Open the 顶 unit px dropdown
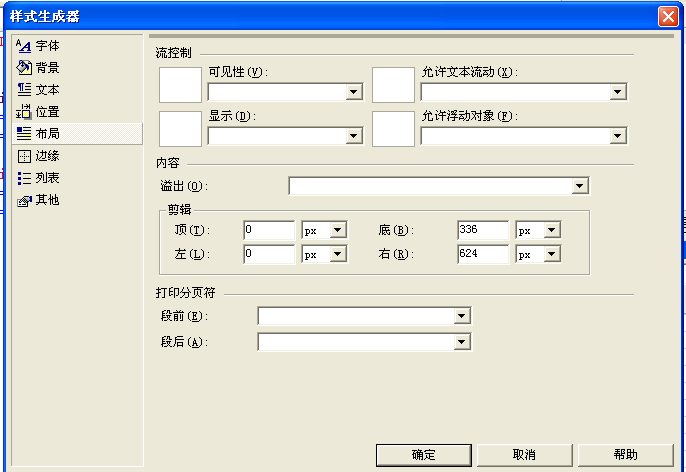The width and height of the screenshot is (686, 472). click(x=338, y=230)
